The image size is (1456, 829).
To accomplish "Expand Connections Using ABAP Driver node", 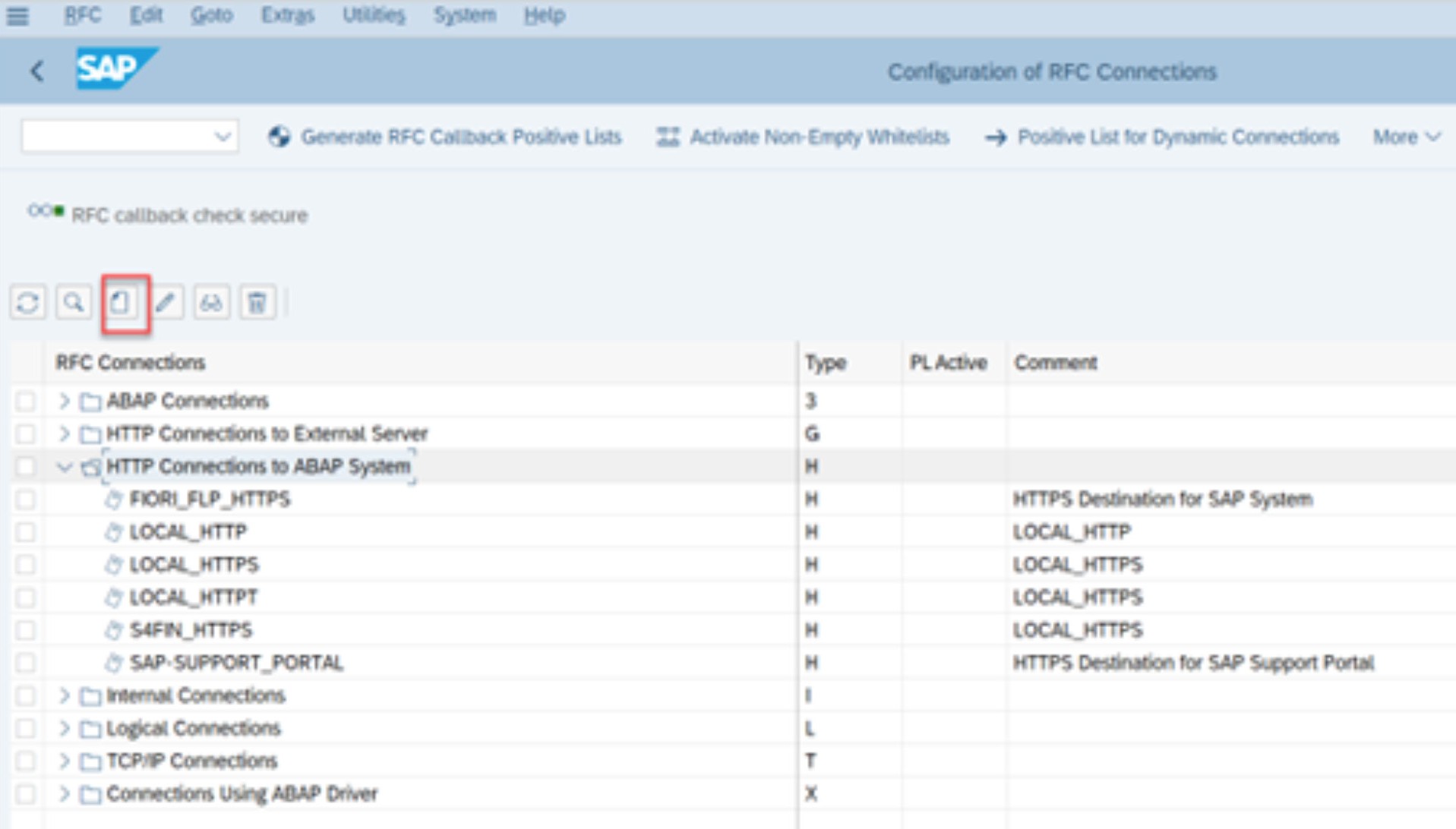I will click(x=65, y=793).
